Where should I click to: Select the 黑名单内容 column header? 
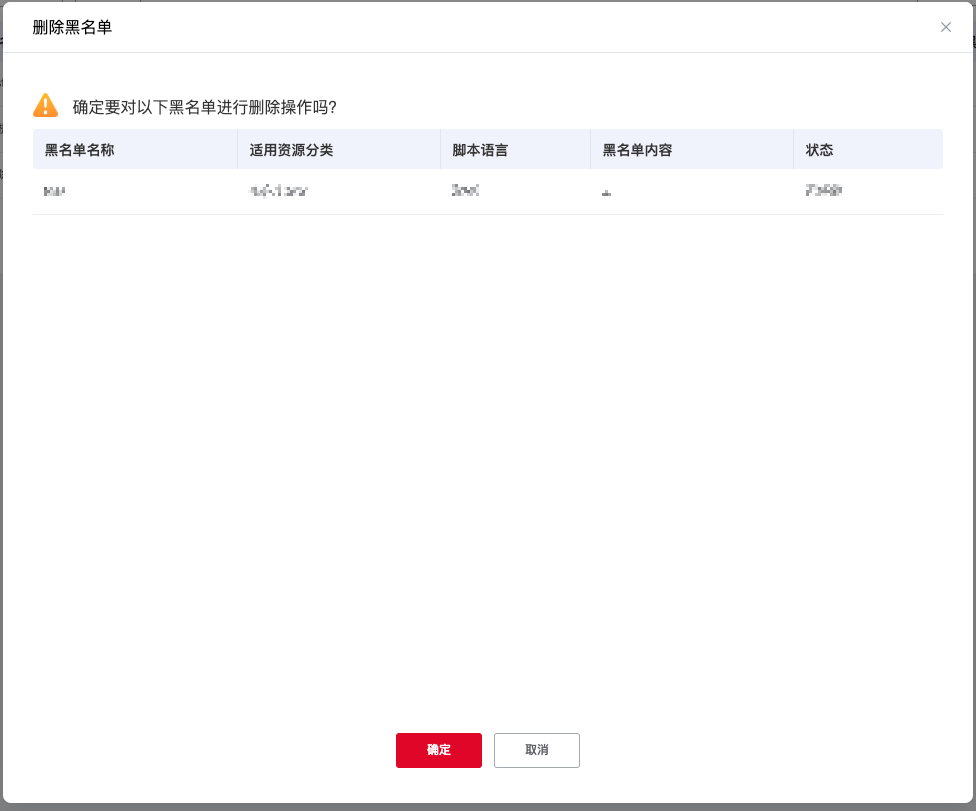[x=637, y=150]
